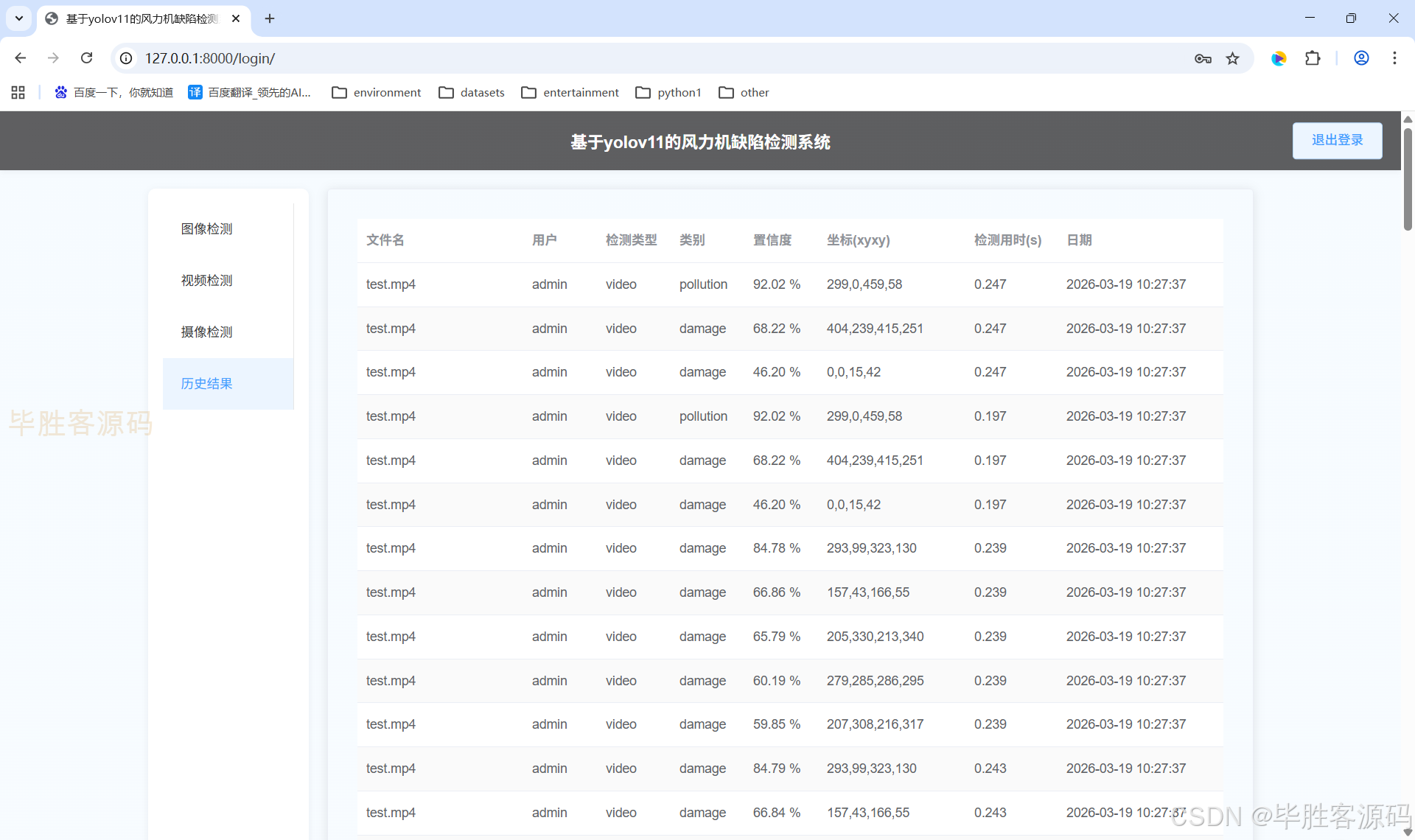Click admin in the 65.79 % row

point(550,637)
